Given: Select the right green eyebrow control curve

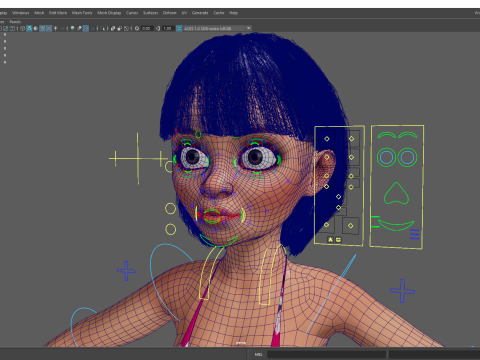Looking at the screenshot, I should coord(408,135).
